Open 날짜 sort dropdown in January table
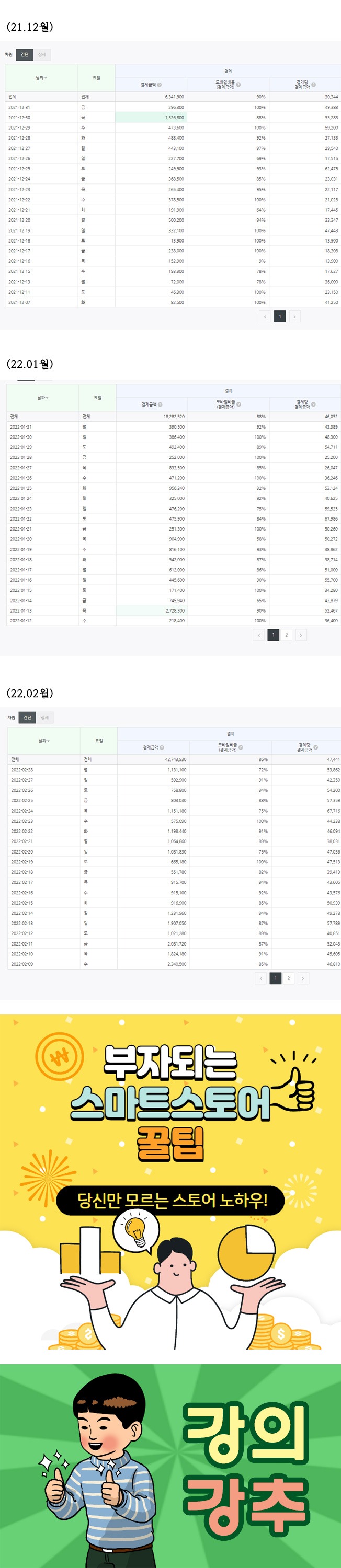 pyautogui.click(x=43, y=397)
